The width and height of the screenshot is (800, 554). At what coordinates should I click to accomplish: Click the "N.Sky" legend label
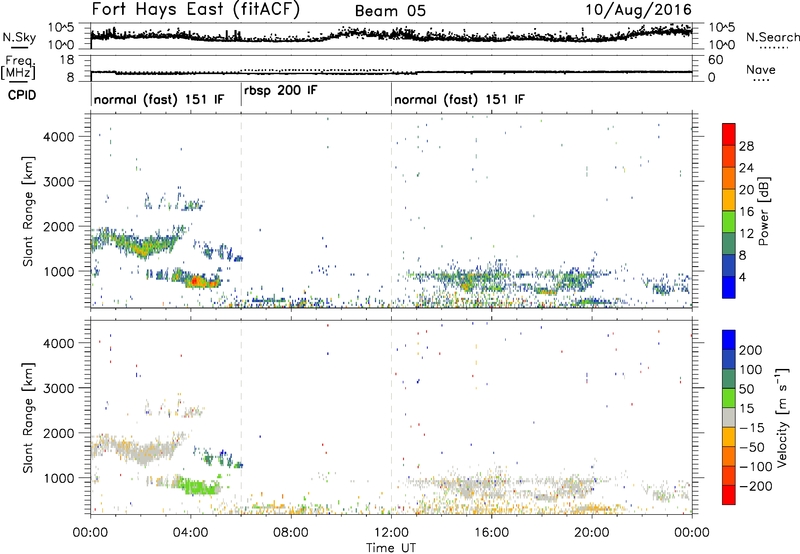pos(19,37)
